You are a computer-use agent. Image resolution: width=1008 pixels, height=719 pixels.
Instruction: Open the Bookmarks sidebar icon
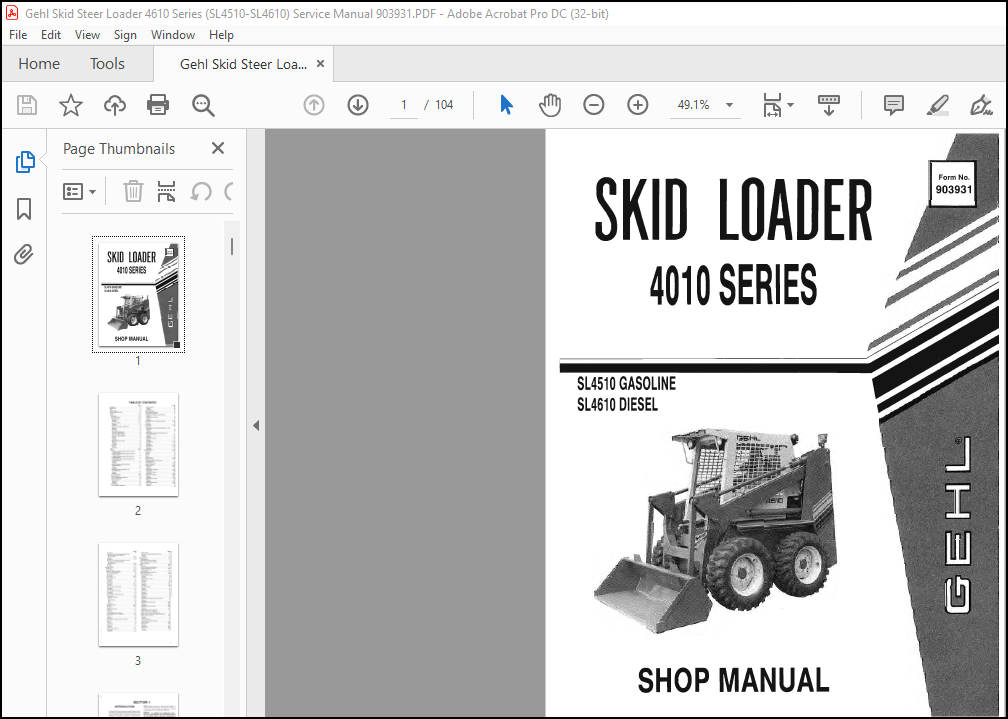(x=24, y=209)
